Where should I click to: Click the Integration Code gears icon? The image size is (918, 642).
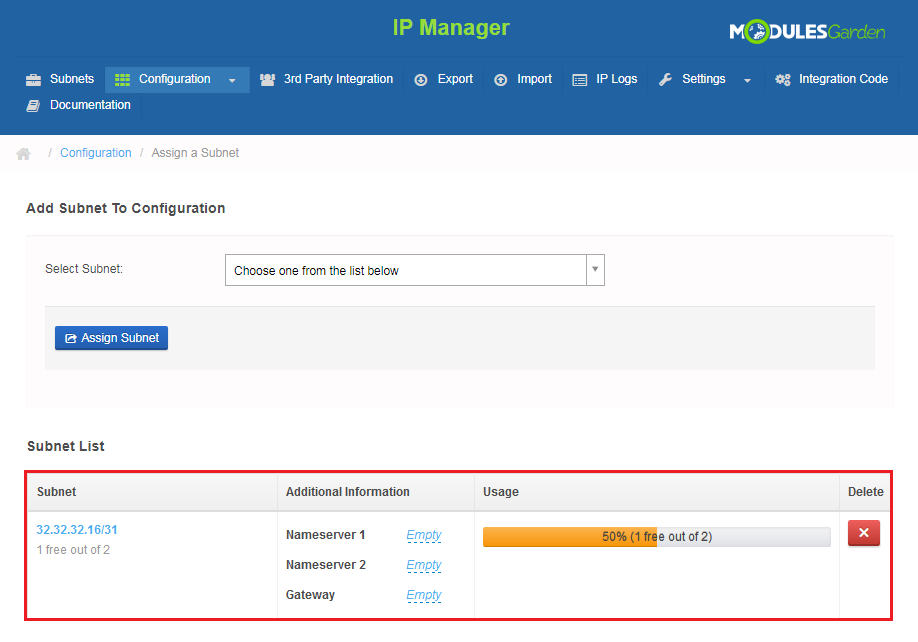pyautogui.click(x=783, y=80)
